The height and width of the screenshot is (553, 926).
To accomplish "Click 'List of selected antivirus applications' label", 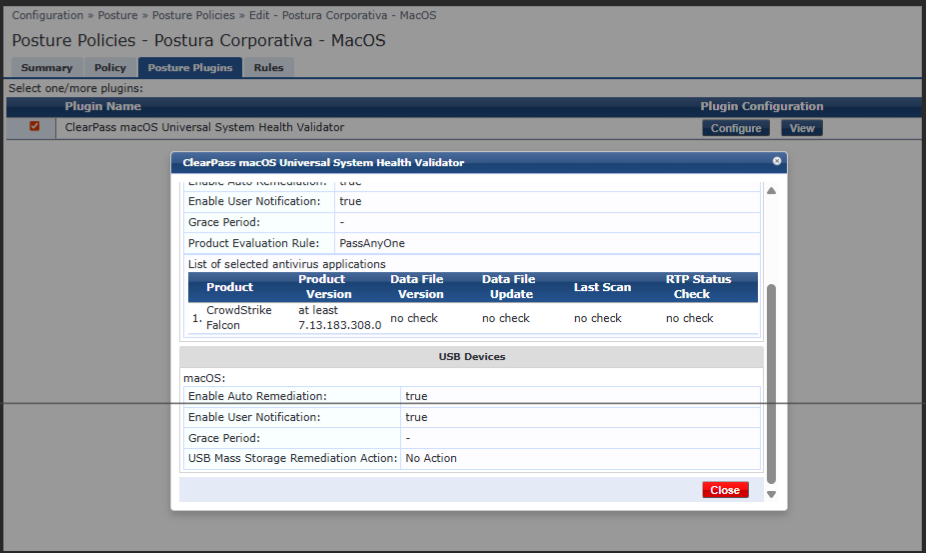I will pos(286,264).
